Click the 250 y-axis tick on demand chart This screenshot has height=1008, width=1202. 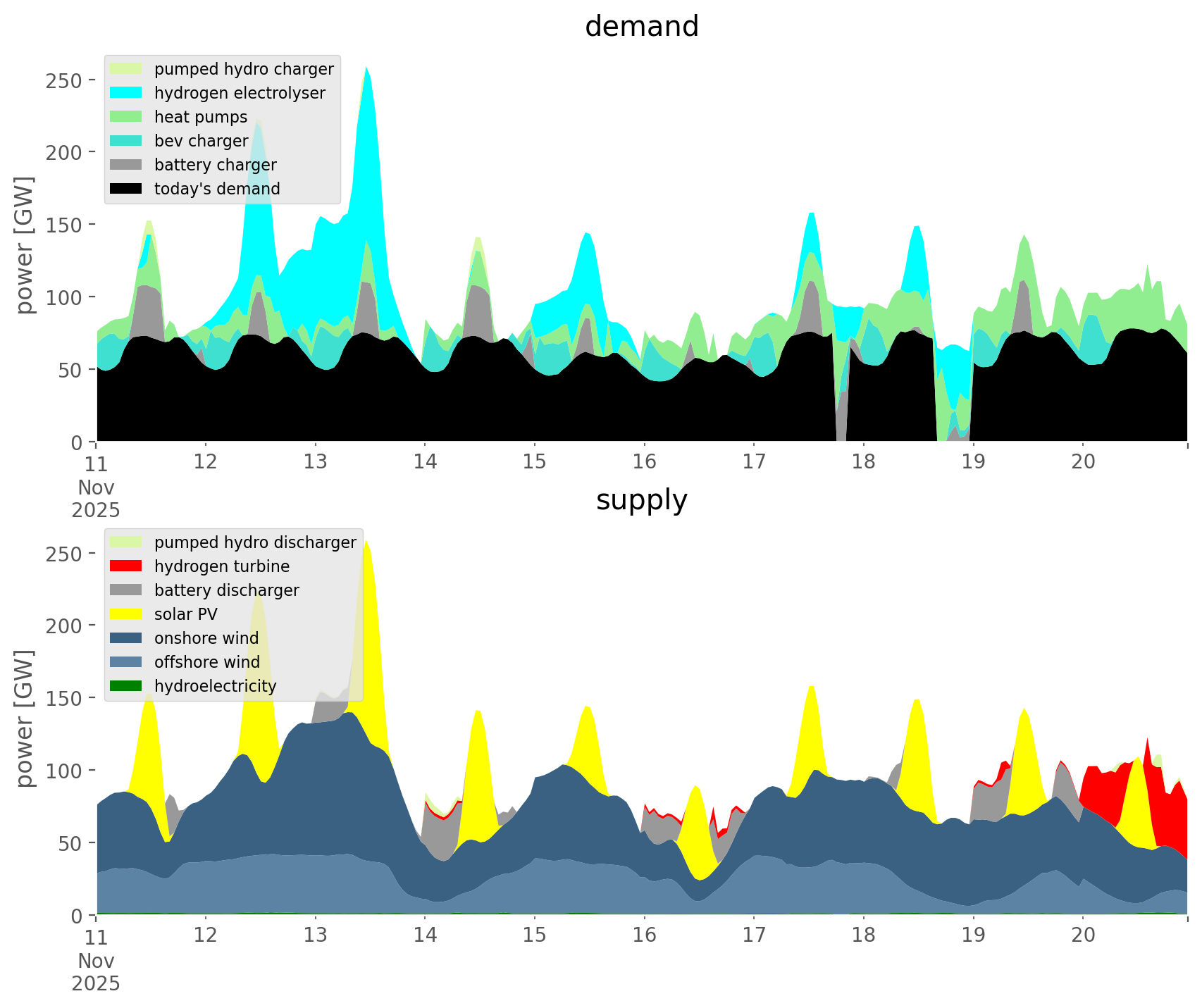(64, 80)
